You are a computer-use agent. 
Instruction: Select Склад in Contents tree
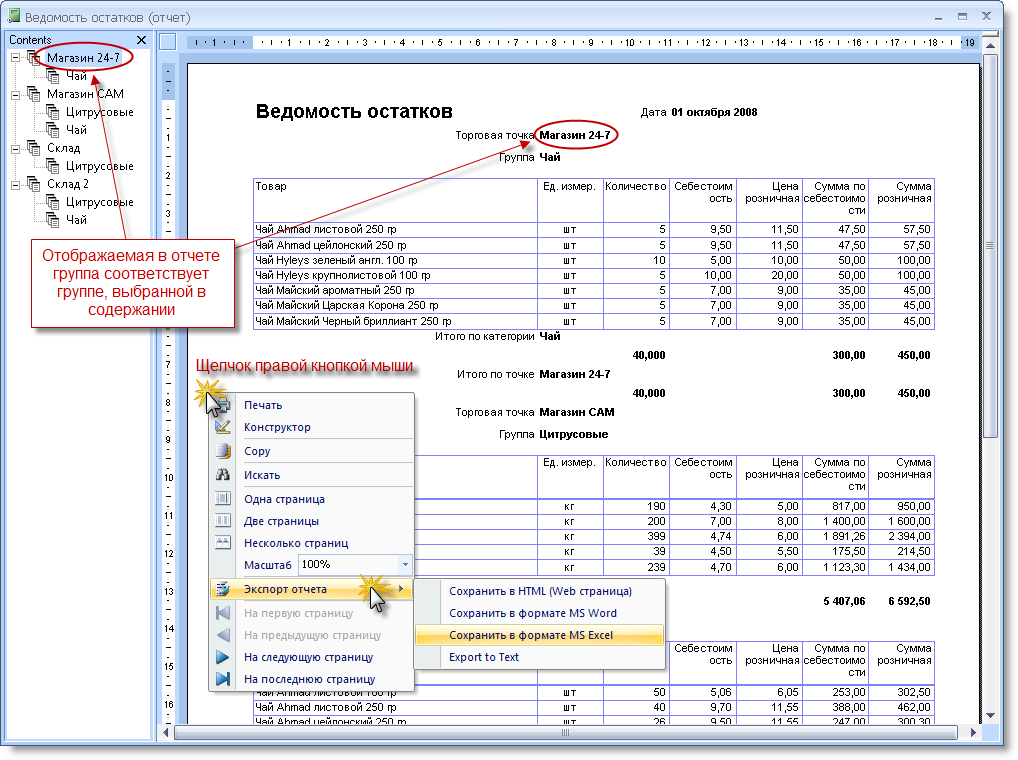click(64, 148)
